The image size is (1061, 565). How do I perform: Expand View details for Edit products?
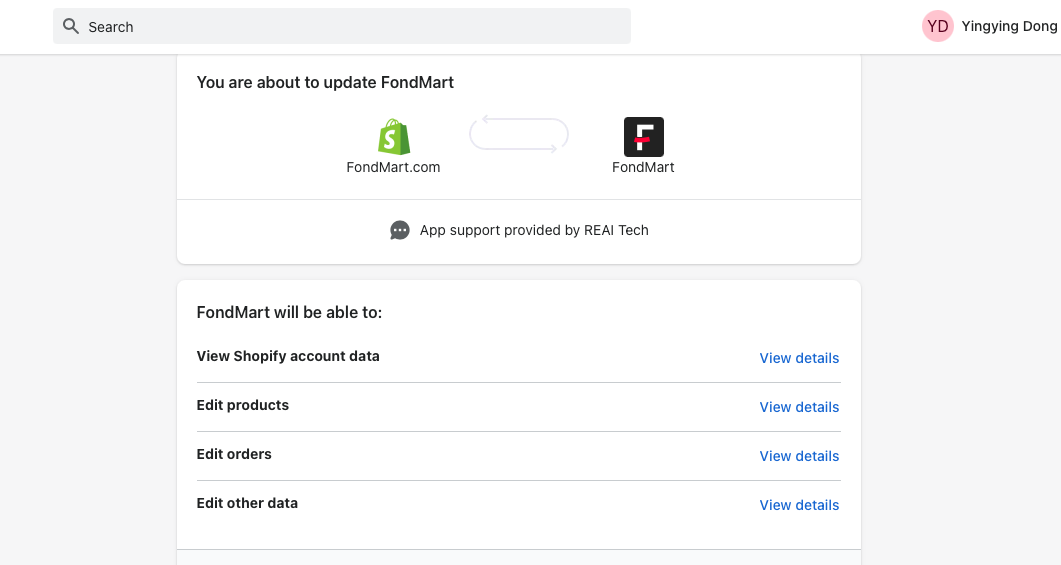coord(799,407)
